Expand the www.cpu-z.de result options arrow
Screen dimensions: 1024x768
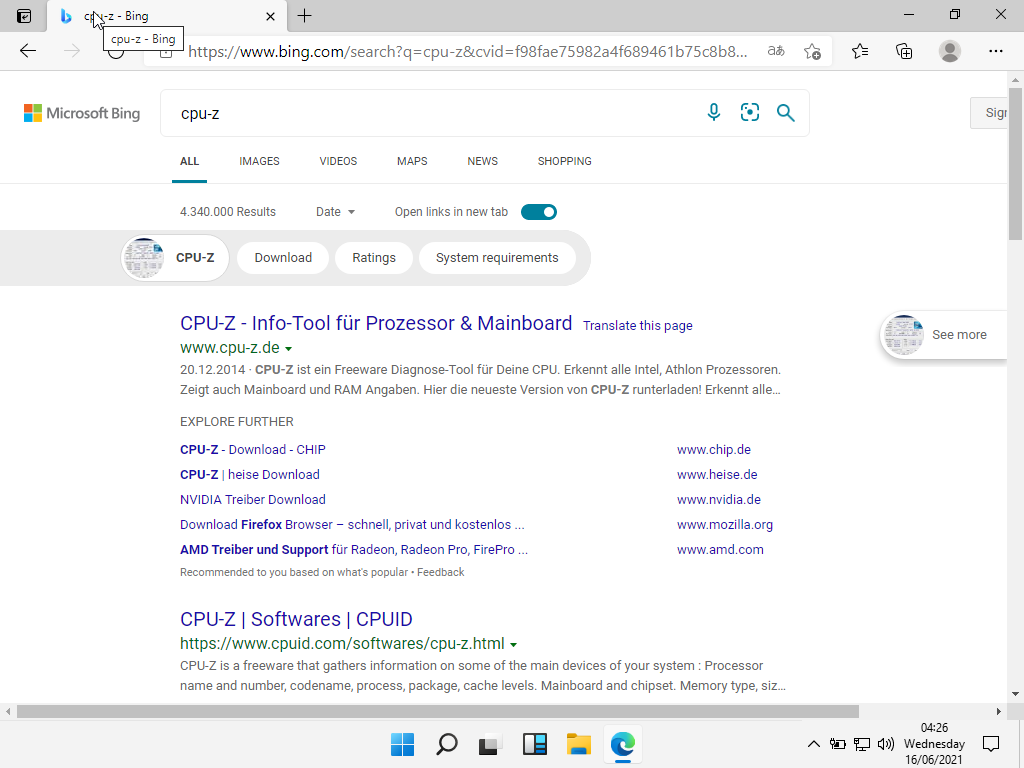[289, 349]
